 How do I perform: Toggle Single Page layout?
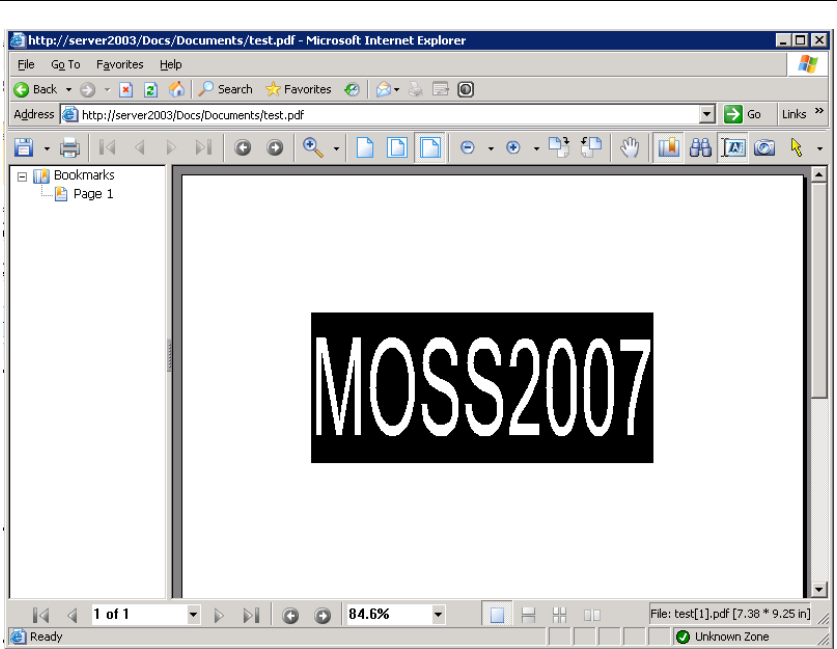[x=497, y=615]
